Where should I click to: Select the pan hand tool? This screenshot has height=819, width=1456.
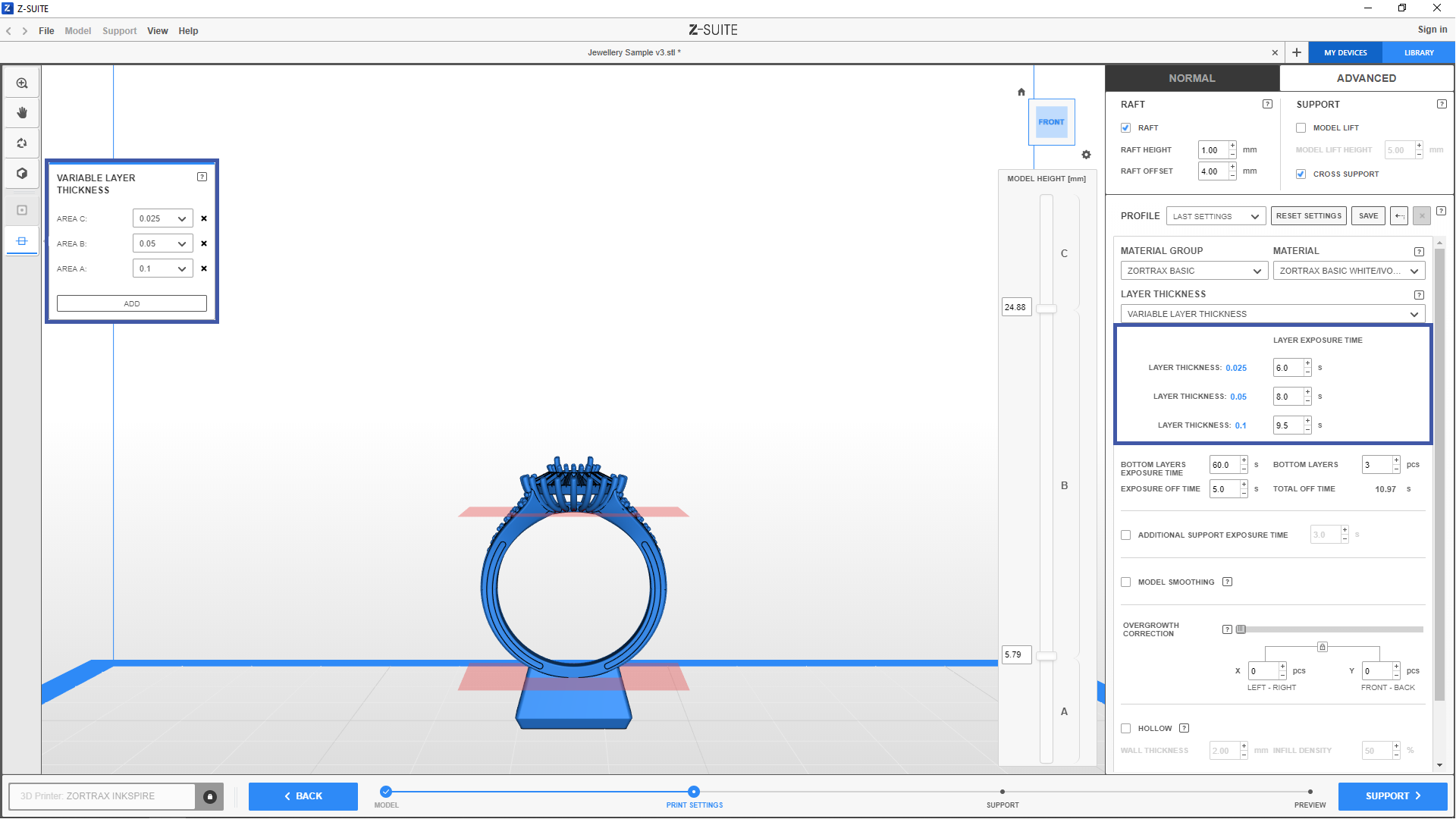(22, 113)
